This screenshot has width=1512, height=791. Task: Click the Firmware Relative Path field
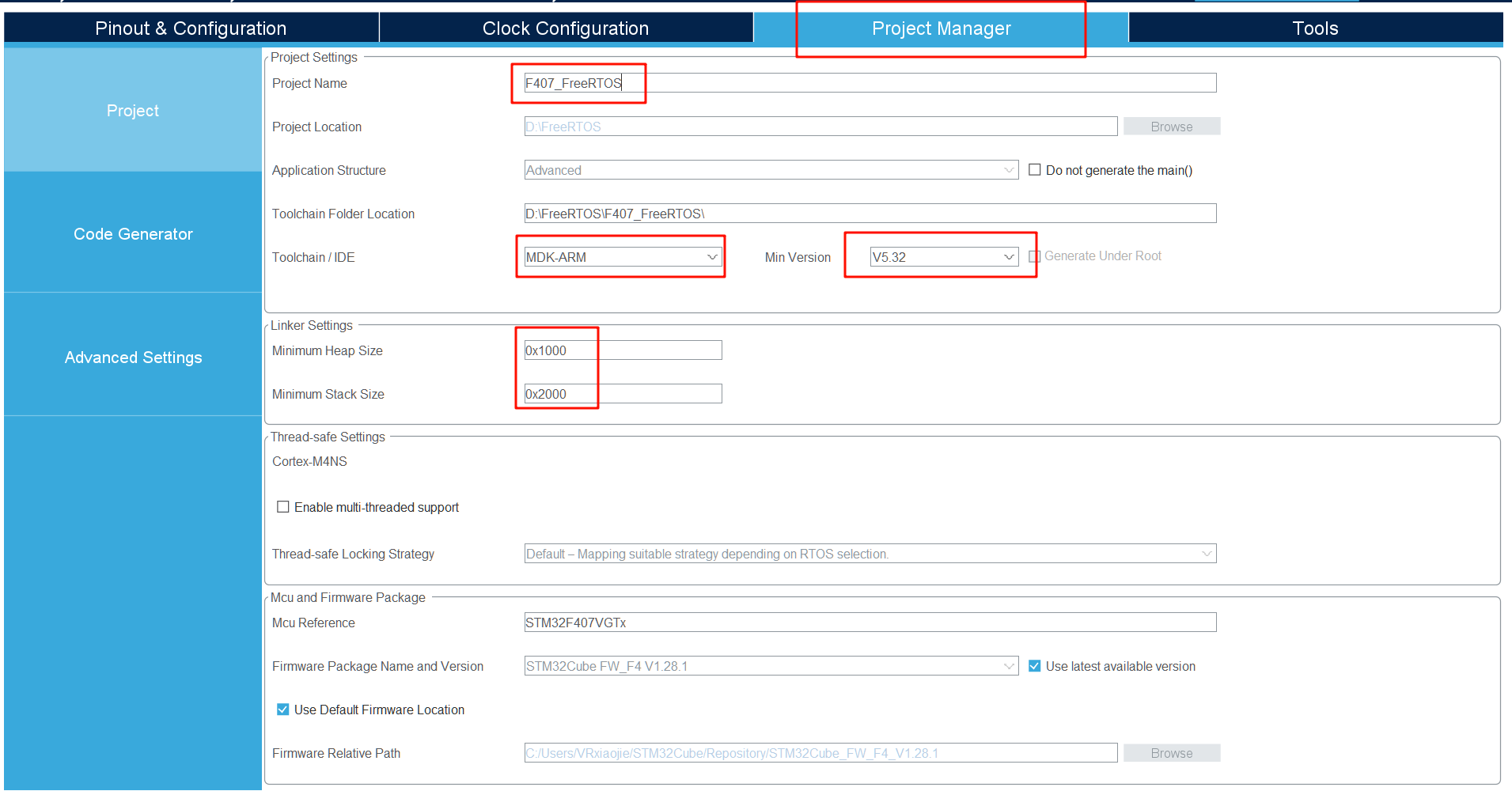coord(820,753)
